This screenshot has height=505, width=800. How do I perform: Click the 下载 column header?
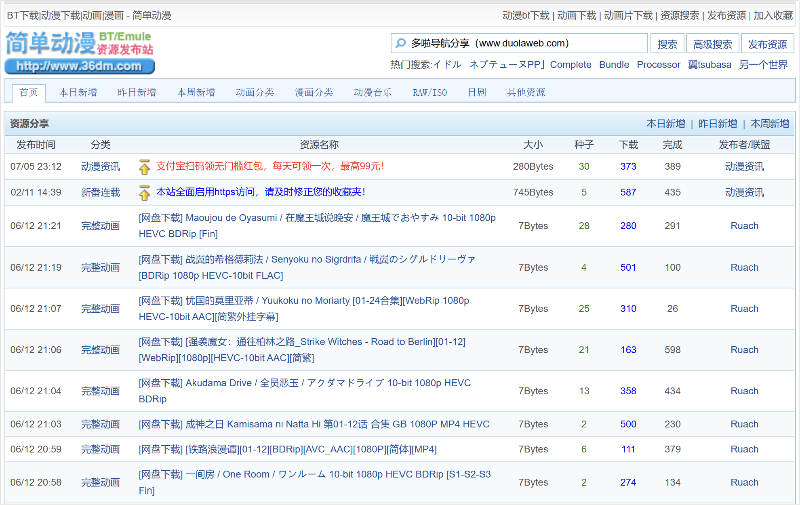click(629, 145)
